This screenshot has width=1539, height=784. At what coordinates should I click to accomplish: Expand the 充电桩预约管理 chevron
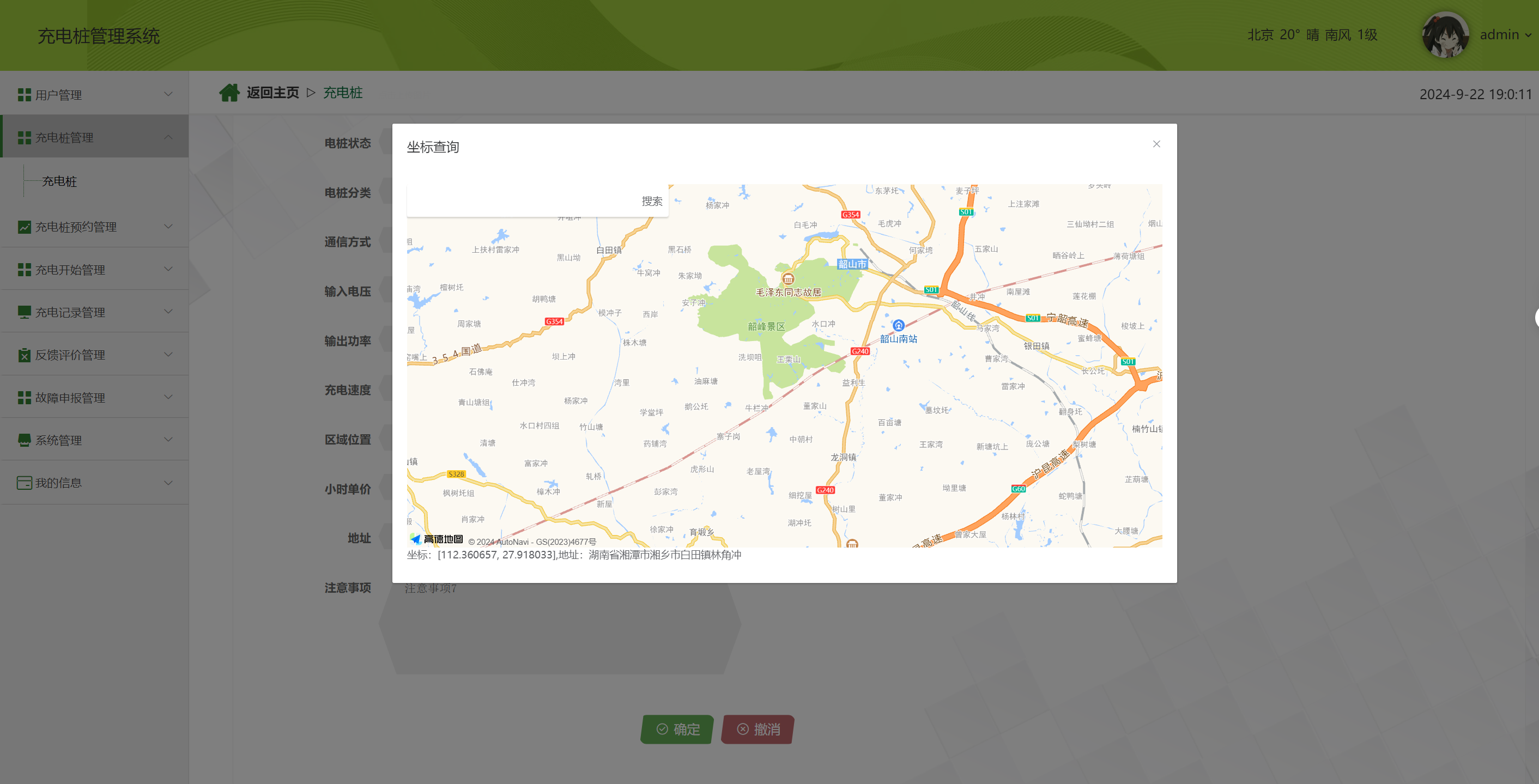168,226
